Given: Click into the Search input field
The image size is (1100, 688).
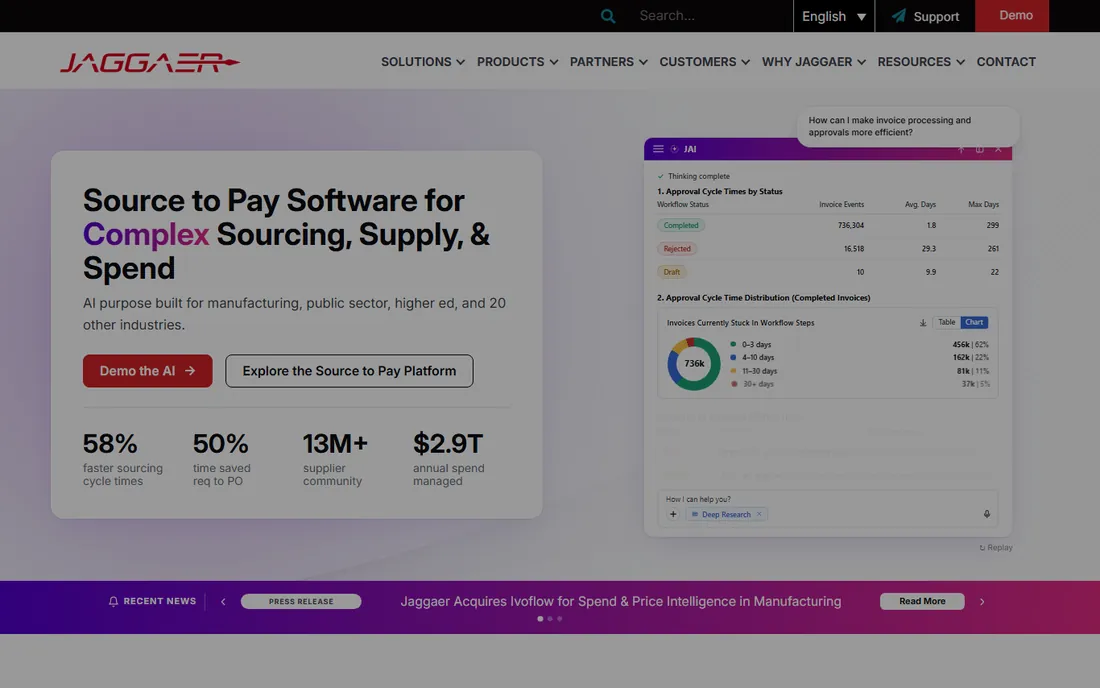Looking at the screenshot, I should click(x=710, y=15).
